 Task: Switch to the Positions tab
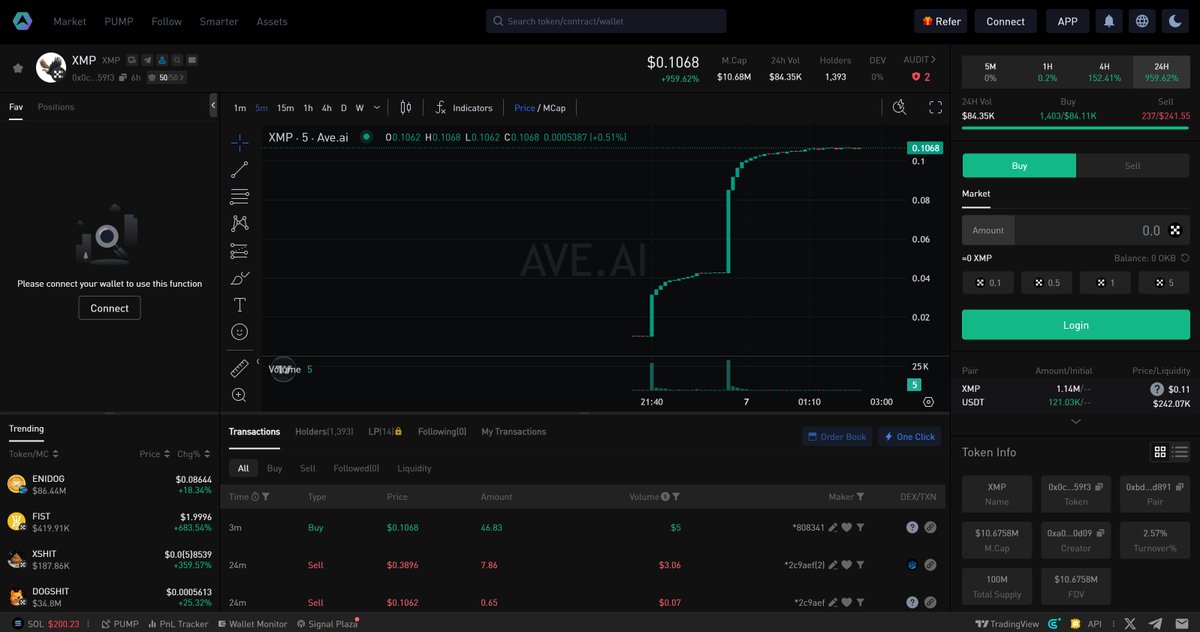(x=56, y=107)
